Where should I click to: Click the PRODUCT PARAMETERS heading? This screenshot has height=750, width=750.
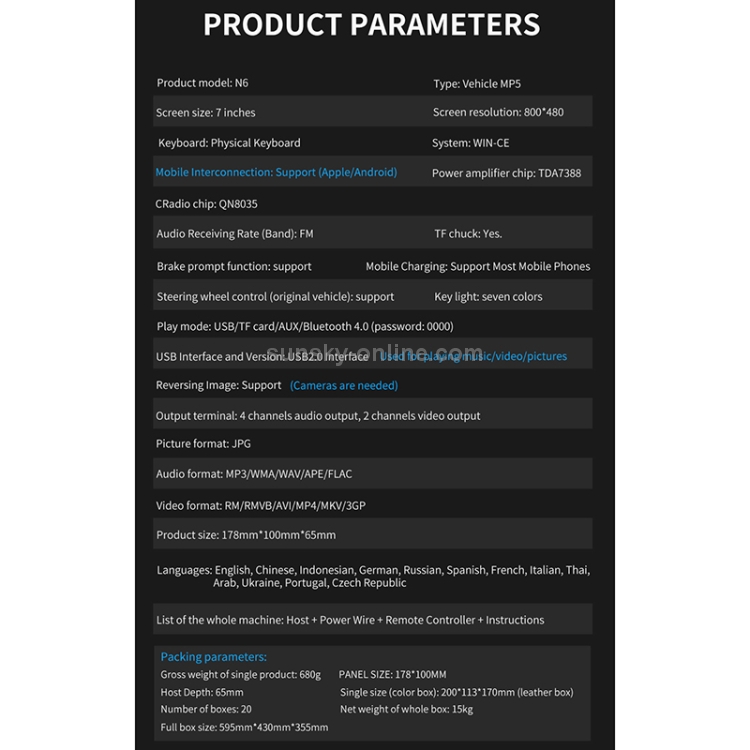(x=371, y=25)
